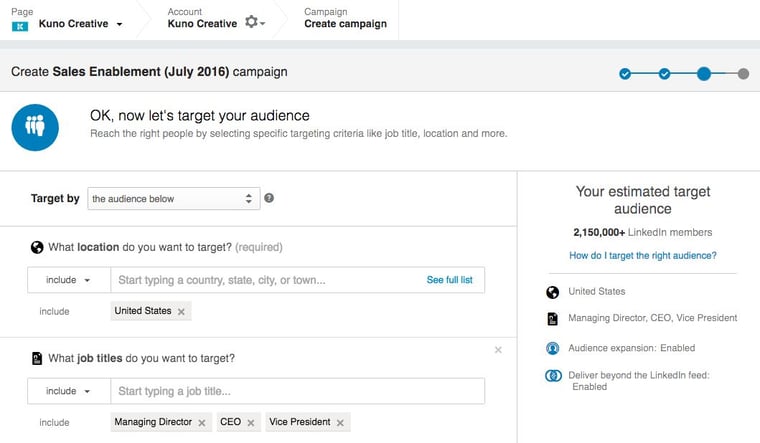
Task: Click the Kuno Creative page logo icon
Action: click(x=19, y=24)
